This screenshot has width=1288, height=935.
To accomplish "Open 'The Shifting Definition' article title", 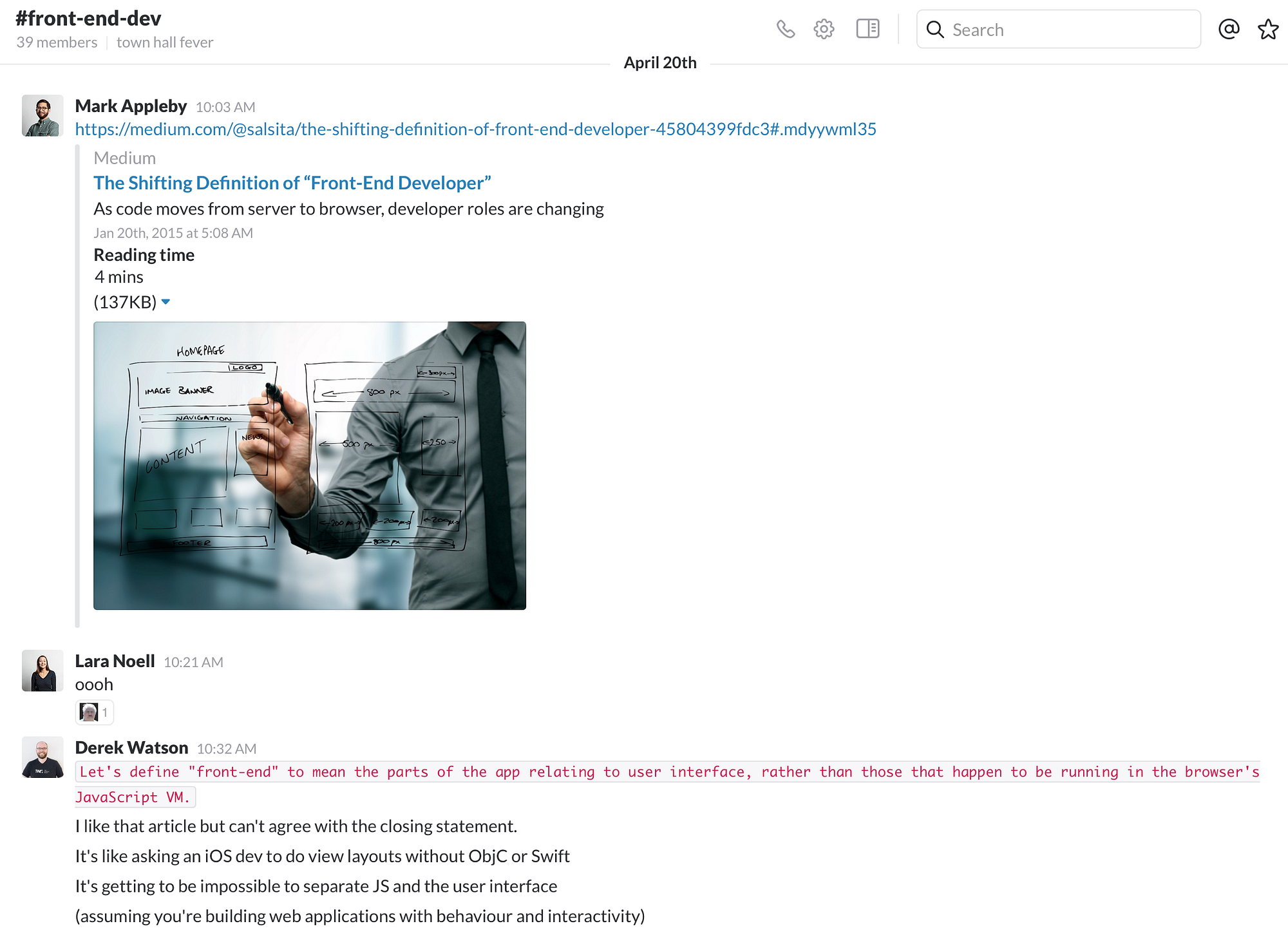I will click(x=292, y=184).
